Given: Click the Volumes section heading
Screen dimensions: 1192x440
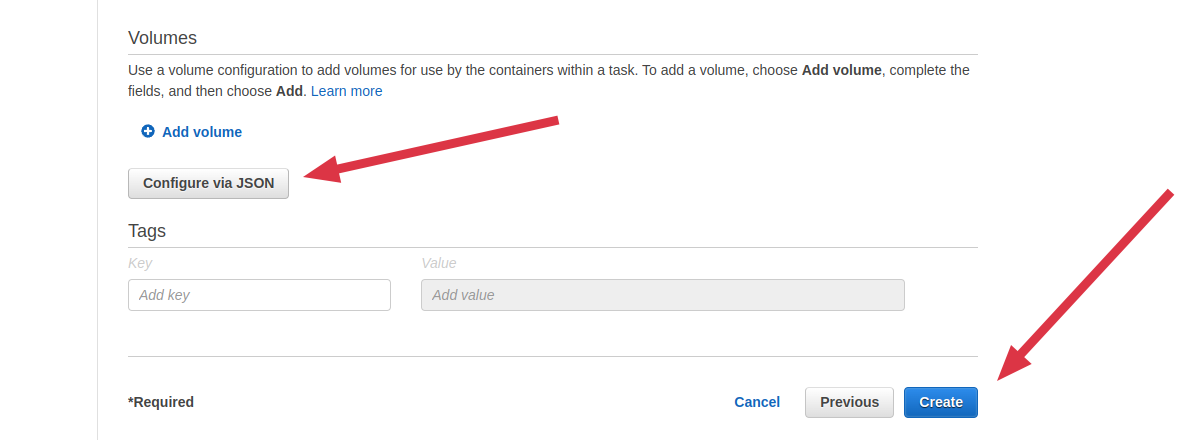Looking at the screenshot, I should [x=163, y=38].
